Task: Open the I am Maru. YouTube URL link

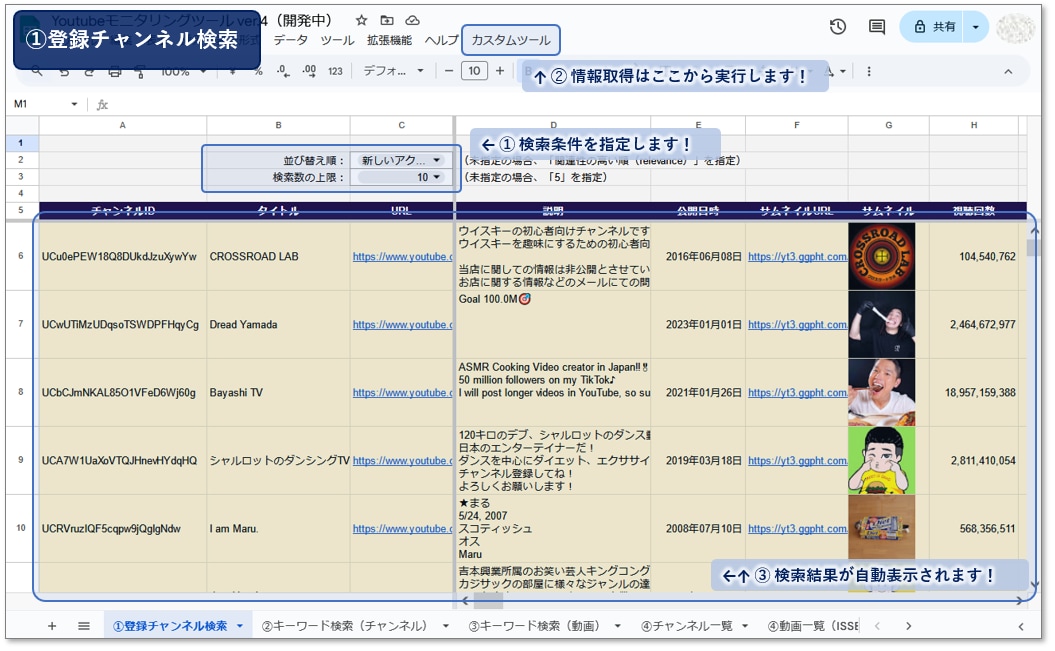Action: [x=402, y=529]
